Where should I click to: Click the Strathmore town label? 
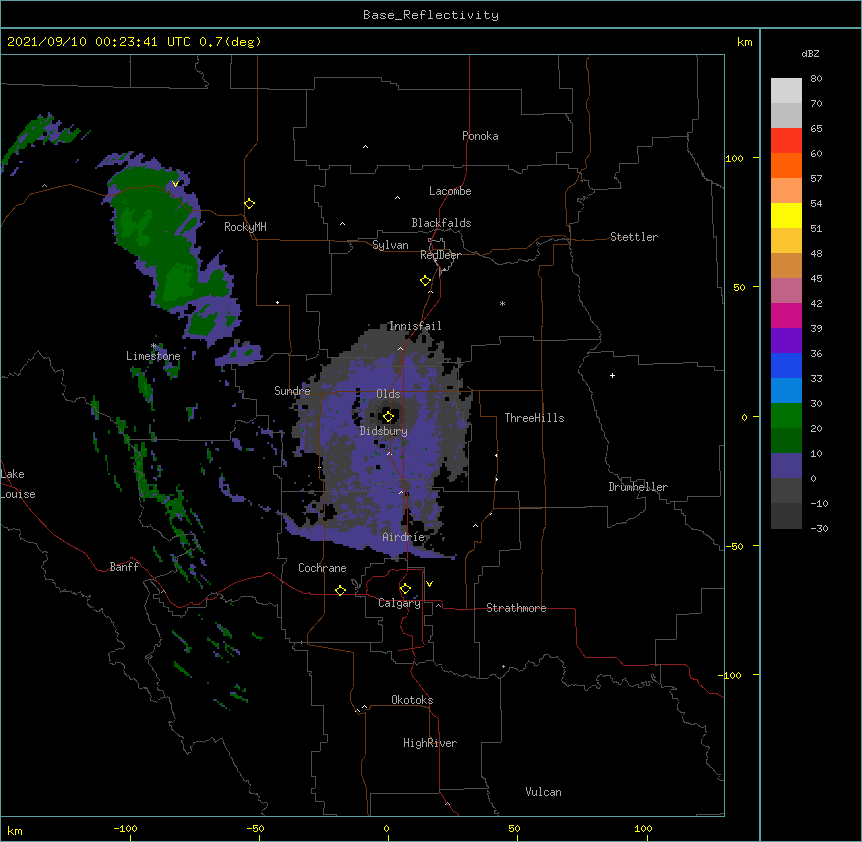coord(516,608)
